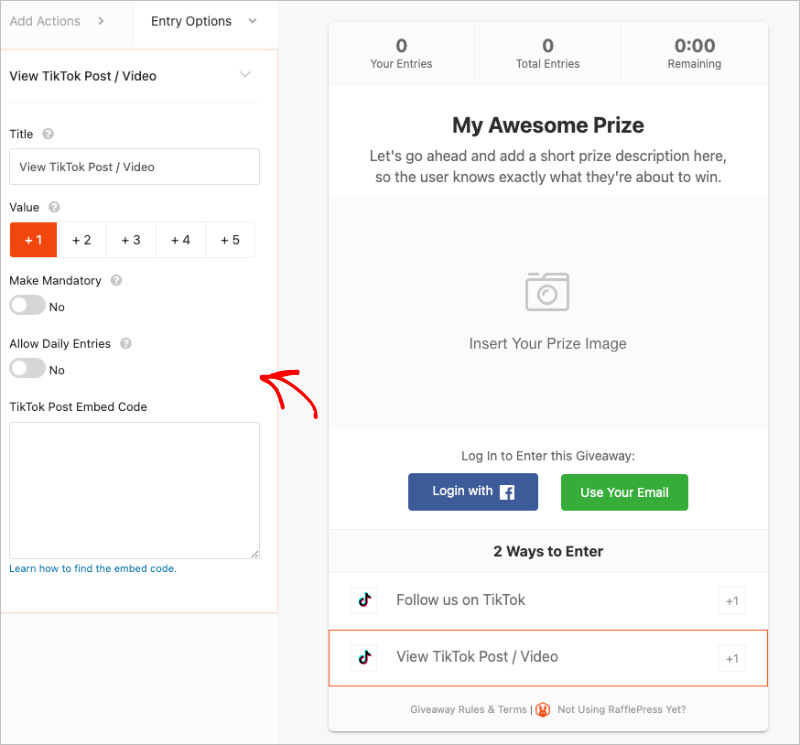Viewport: 800px width, 745px height.
Task: Select the Entry Options tab
Action: 191,21
